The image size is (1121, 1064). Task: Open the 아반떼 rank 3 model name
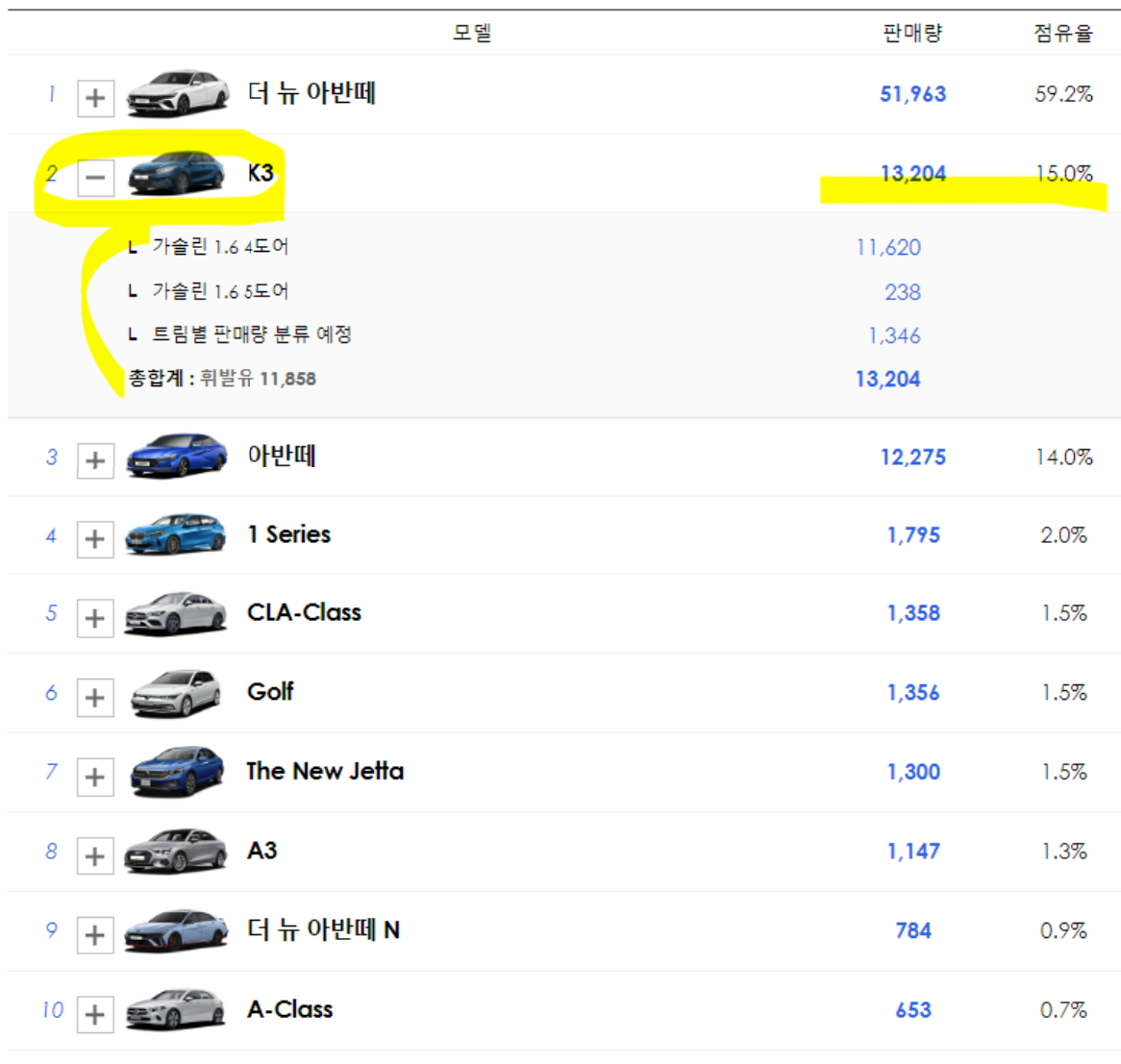(282, 456)
